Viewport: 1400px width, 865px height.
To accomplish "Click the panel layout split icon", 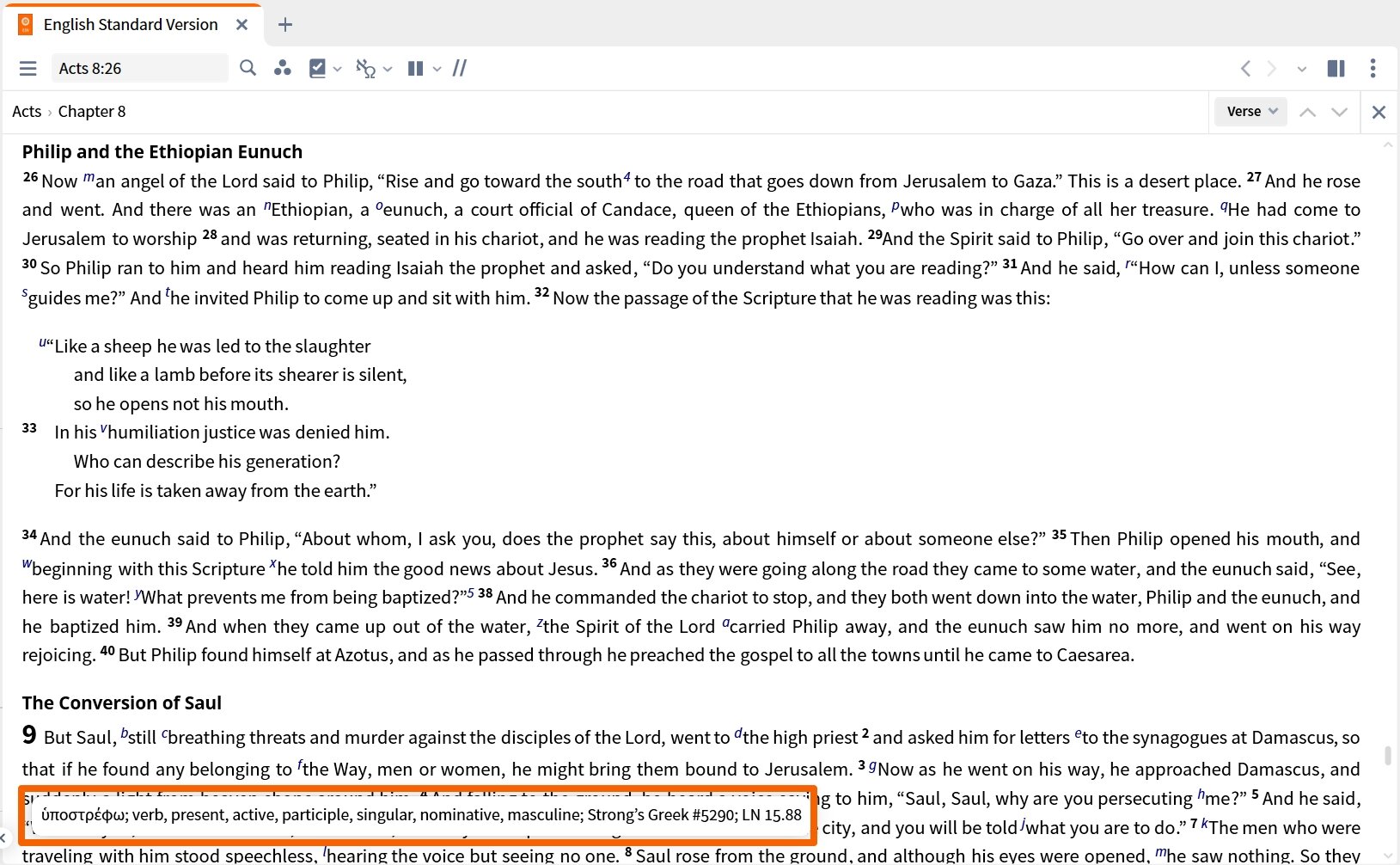I will [1336, 68].
